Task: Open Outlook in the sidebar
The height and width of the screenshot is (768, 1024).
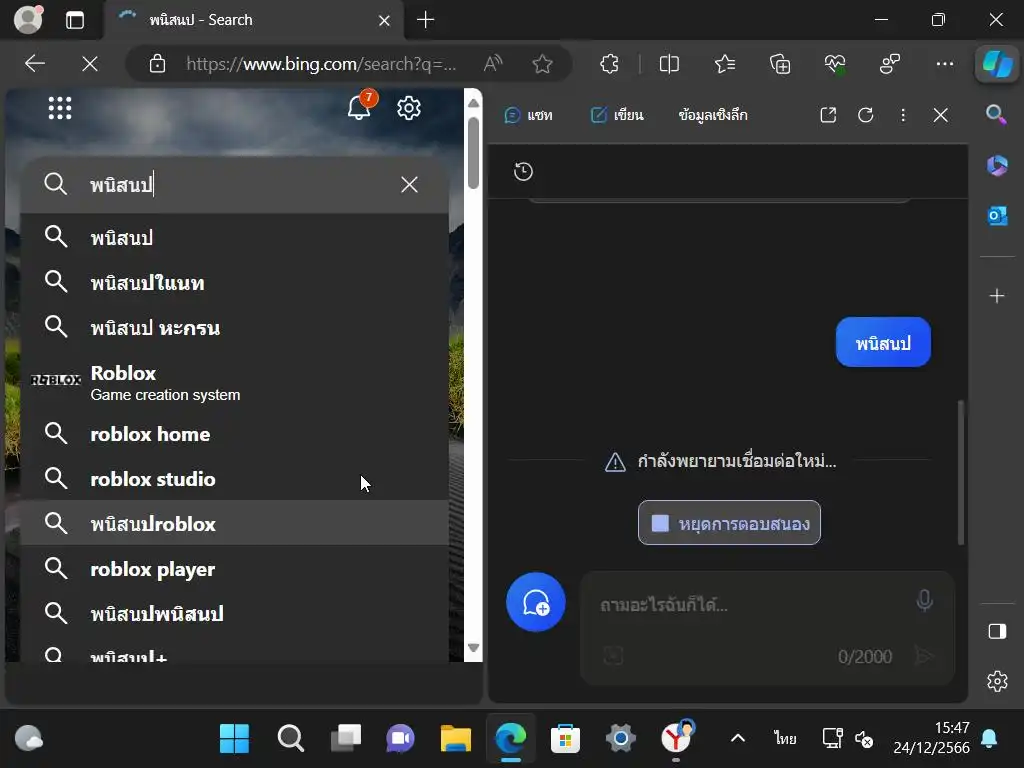Action: tap(997, 215)
